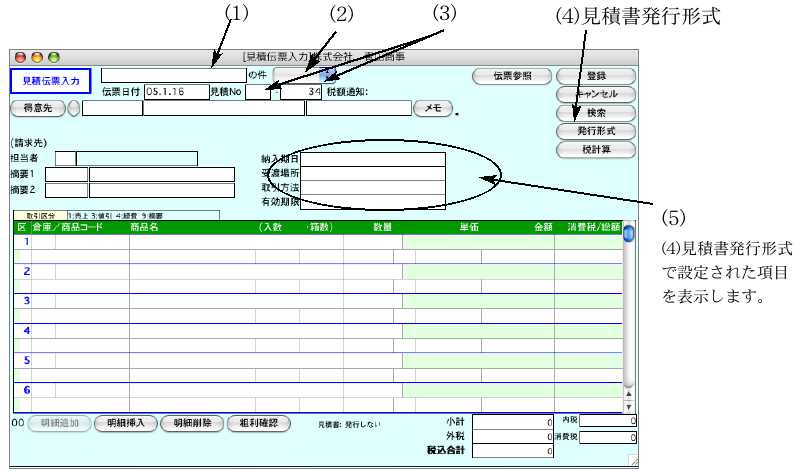Open the 発行形式 (issue format) settings
Image resolution: width=796 pixels, height=471 pixels.
pyautogui.click(x=595, y=131)
